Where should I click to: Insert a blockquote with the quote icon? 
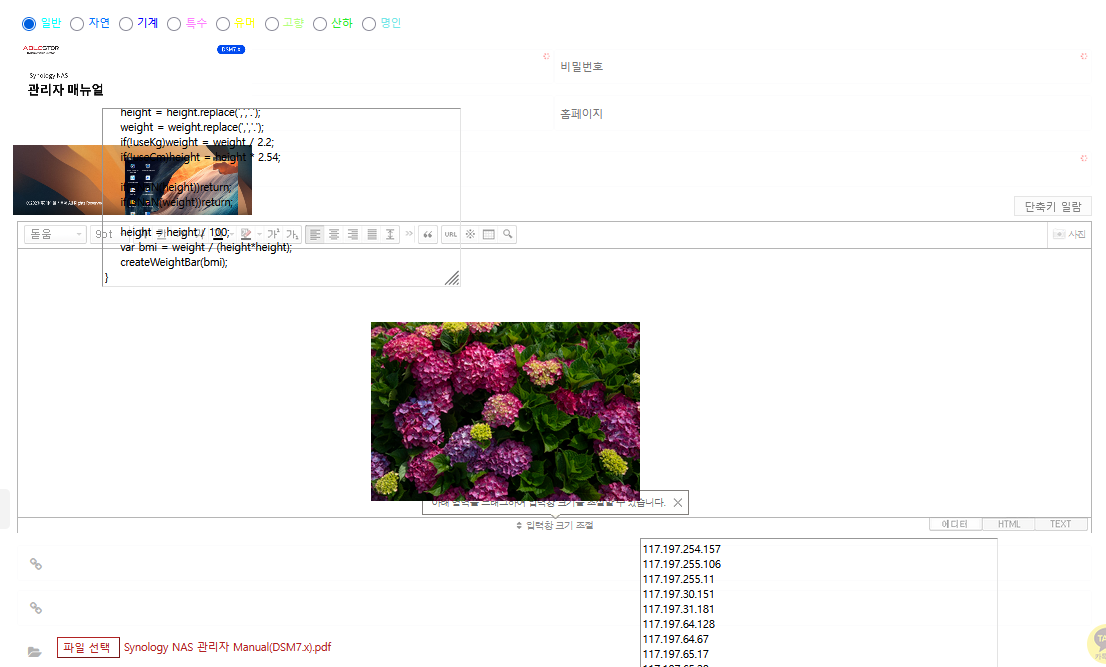point(428,234)
